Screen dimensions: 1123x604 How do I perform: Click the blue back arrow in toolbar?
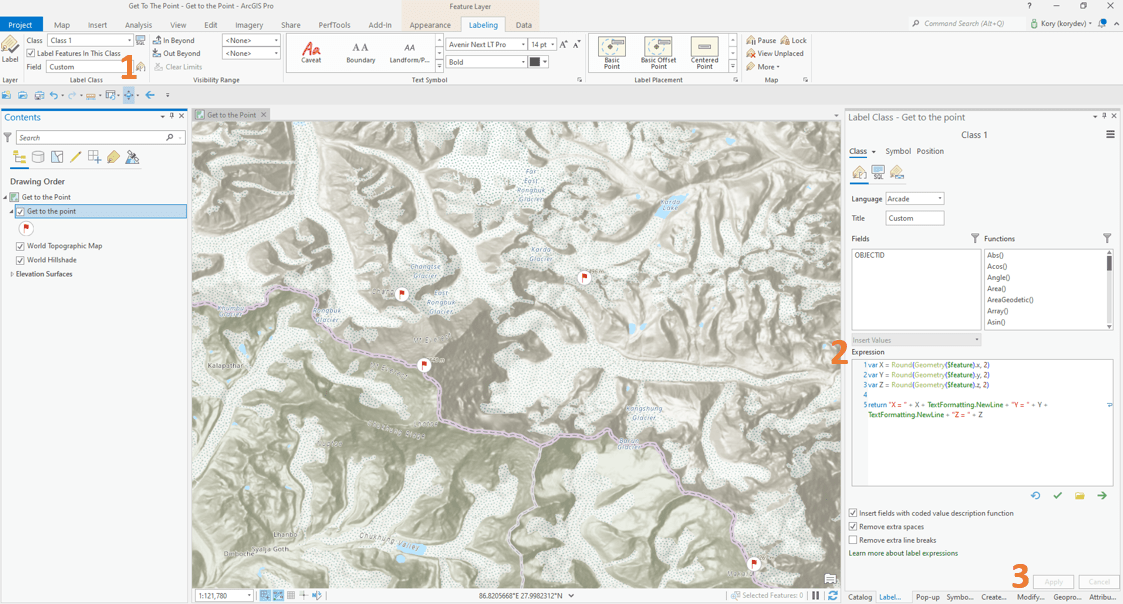[x=150, y=95]
